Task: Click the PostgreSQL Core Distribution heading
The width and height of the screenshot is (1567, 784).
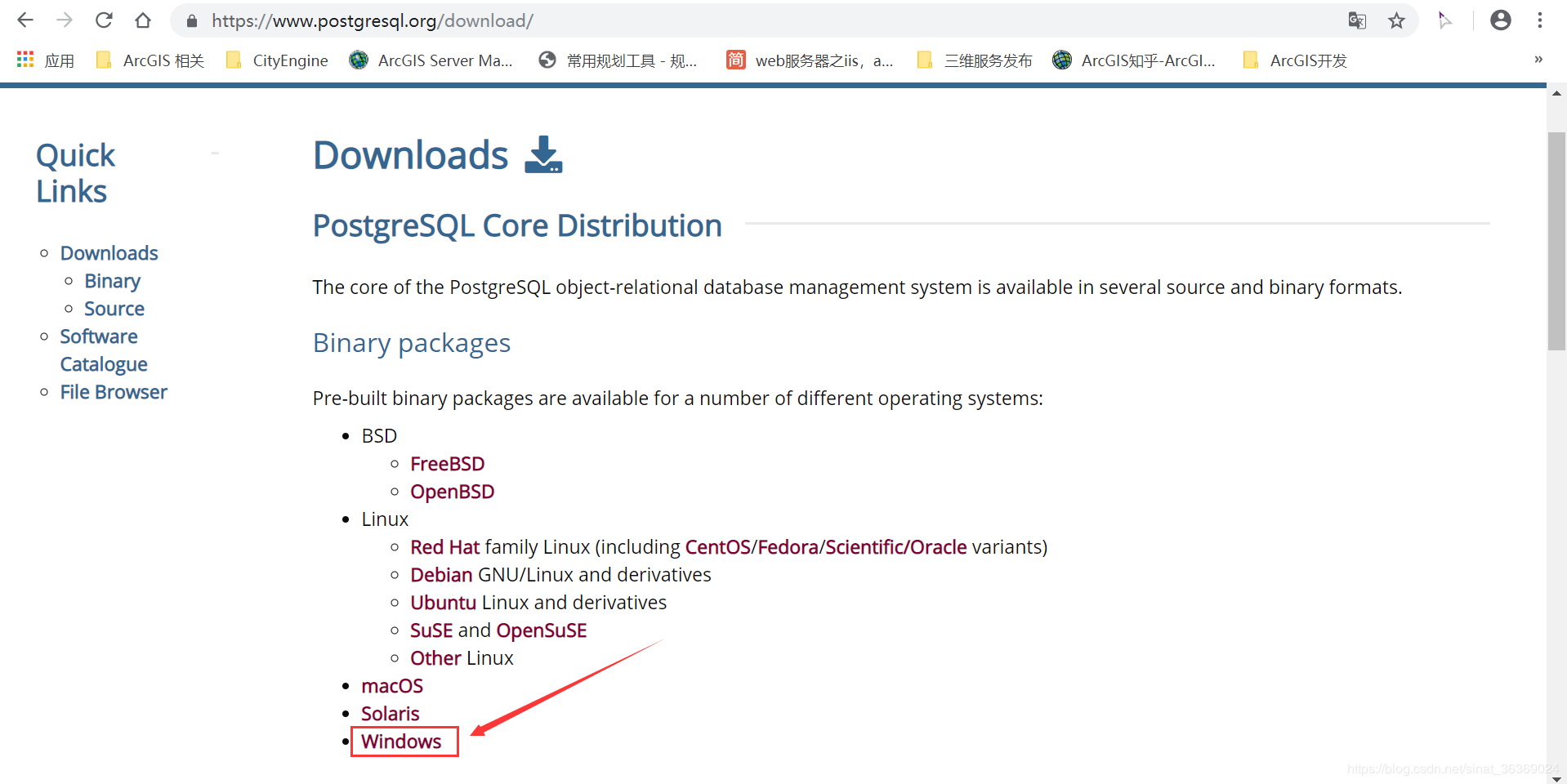Action: (x=517, y=225)
